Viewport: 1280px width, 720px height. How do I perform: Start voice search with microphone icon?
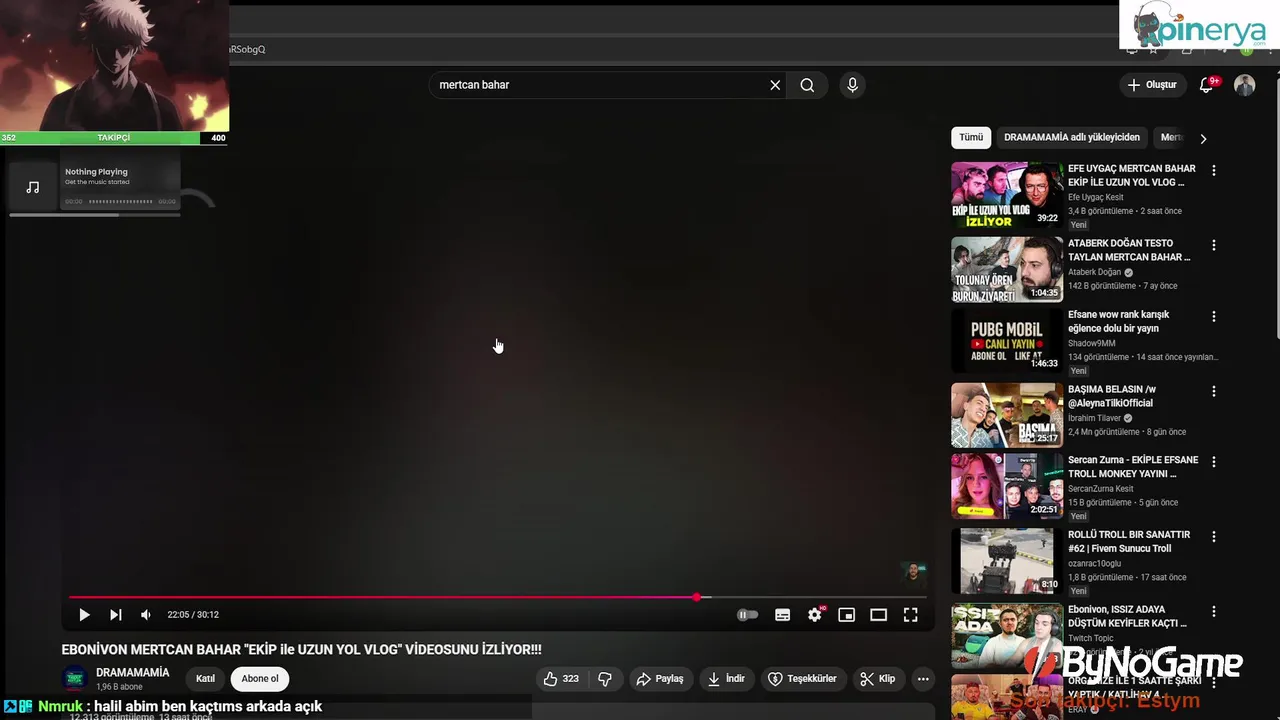[852, 85]
